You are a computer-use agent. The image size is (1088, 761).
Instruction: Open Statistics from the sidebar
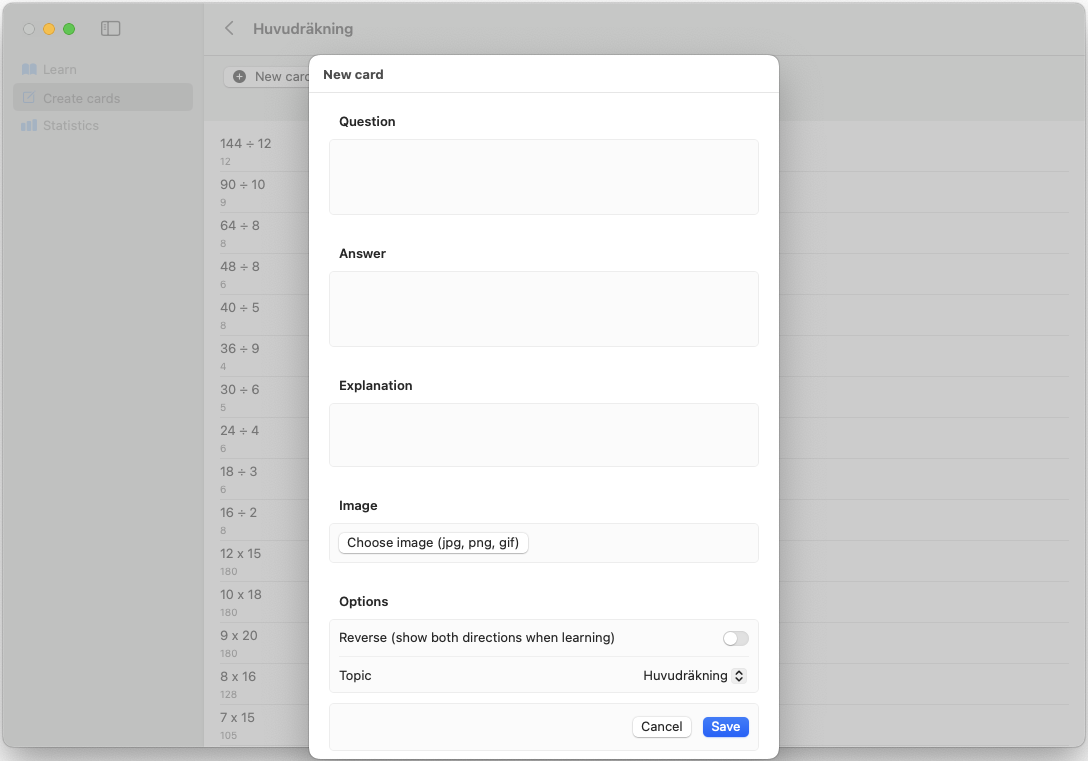pos(70,126)
